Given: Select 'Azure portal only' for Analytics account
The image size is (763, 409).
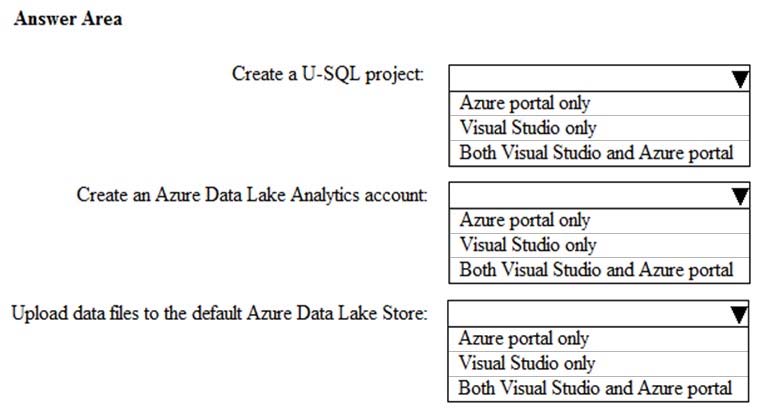Looking at the screenshot, I should [599, 220].
